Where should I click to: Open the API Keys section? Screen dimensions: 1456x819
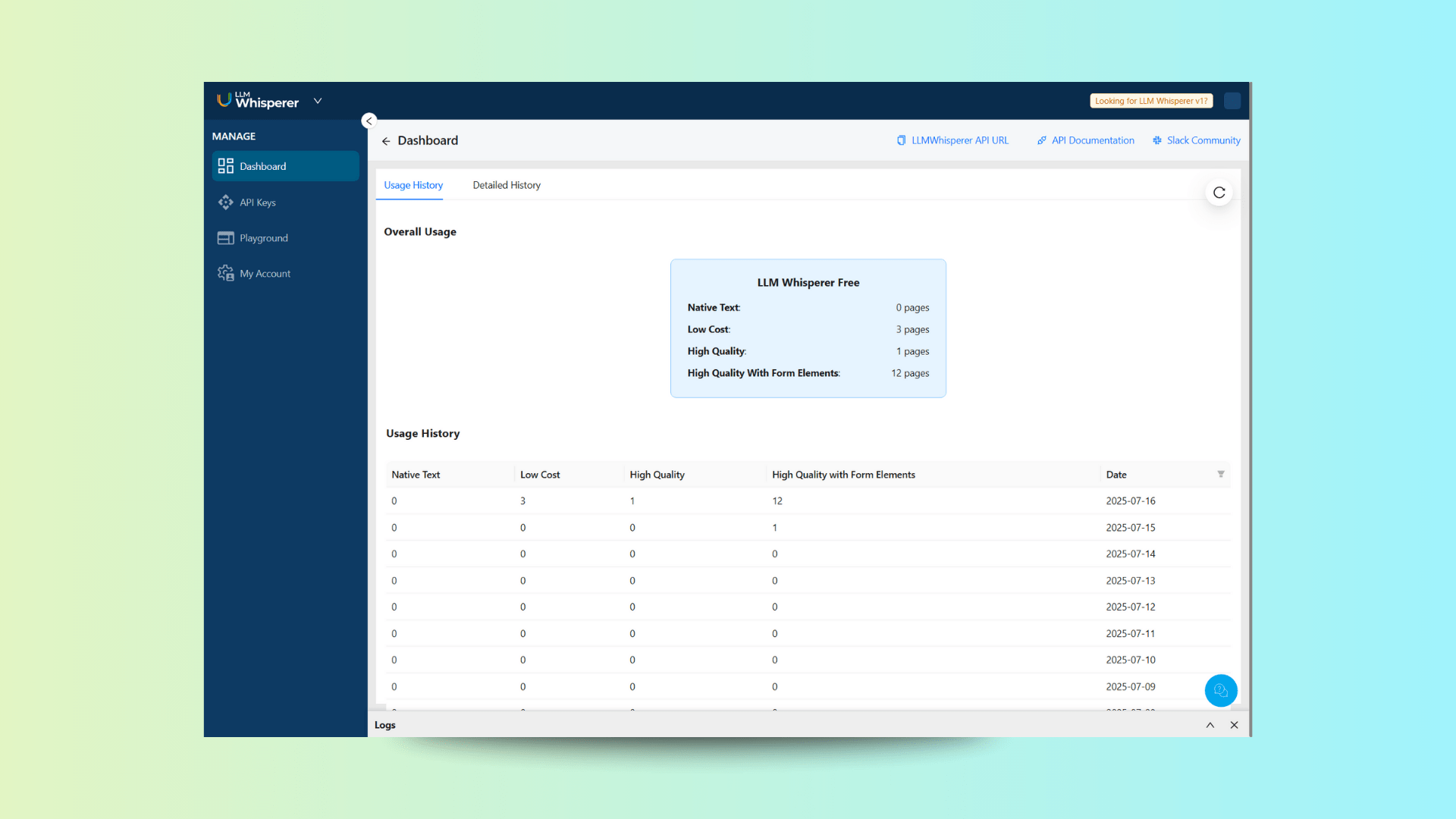256,202
